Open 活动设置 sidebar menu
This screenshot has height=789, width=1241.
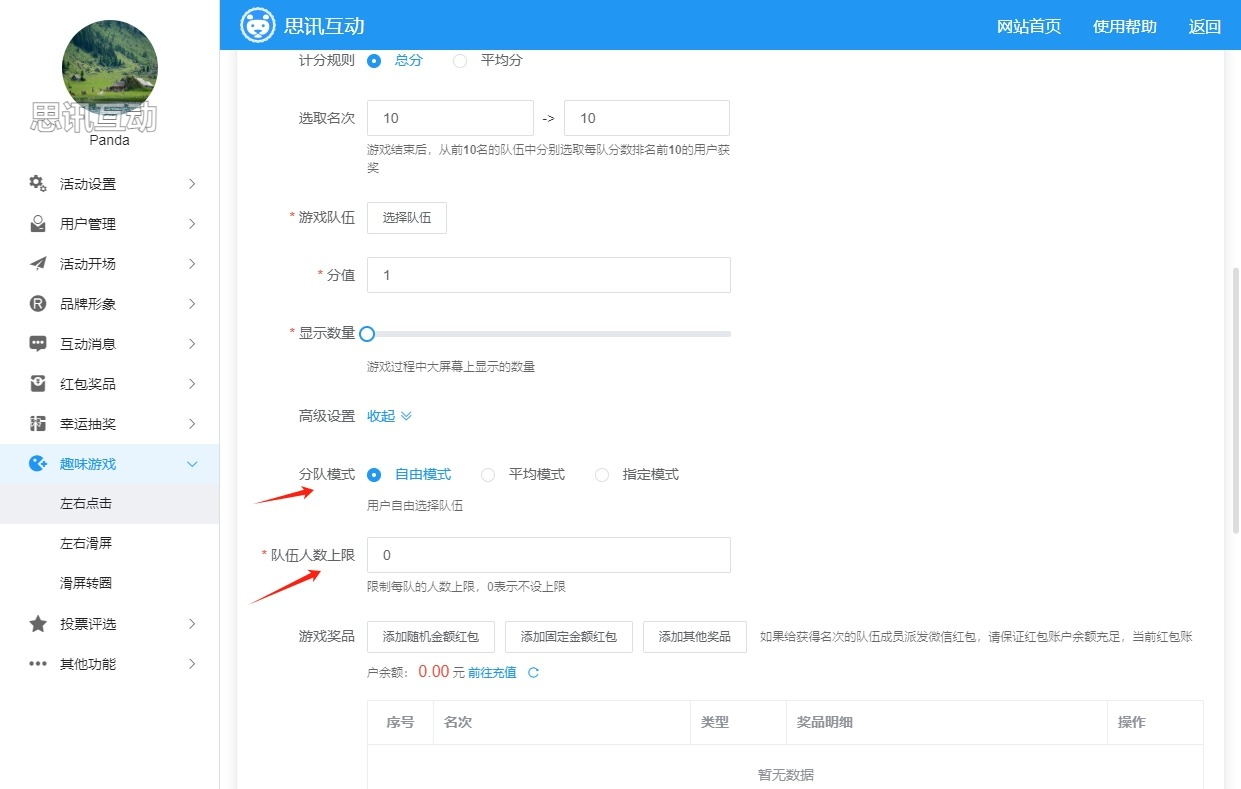tap(109, 183)
